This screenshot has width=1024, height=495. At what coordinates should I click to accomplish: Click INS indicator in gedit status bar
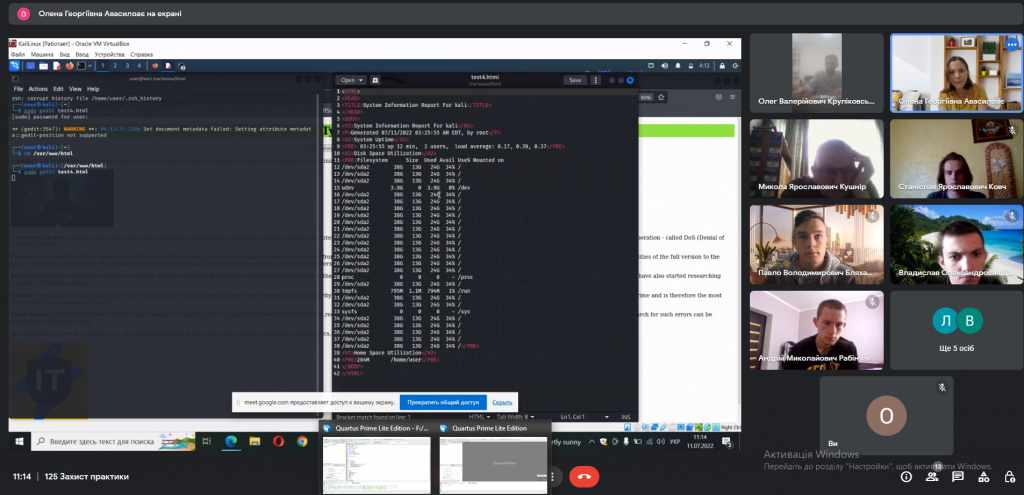point(626,417)
